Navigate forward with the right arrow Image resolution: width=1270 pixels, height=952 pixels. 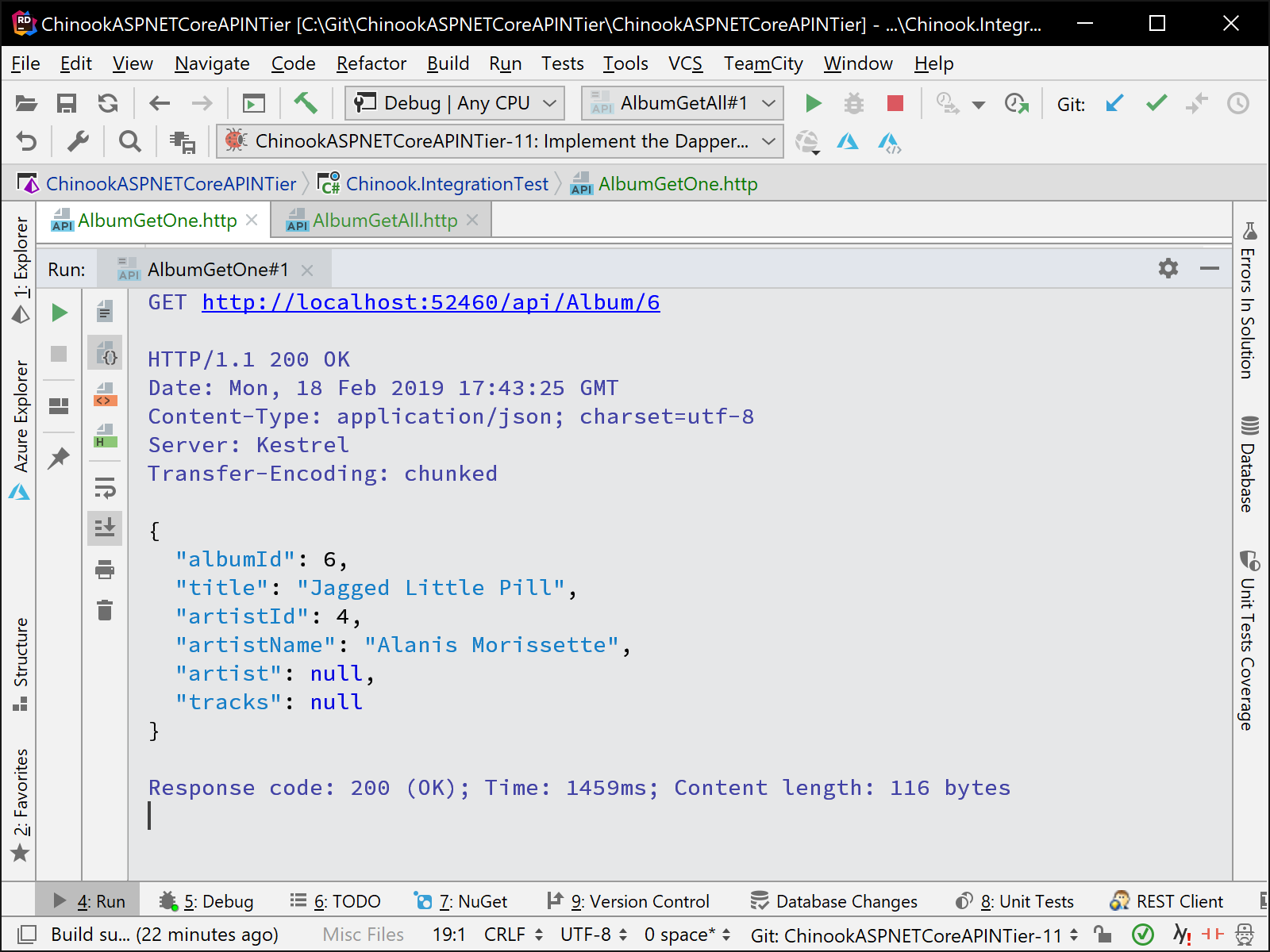click(x=202, y=103)
